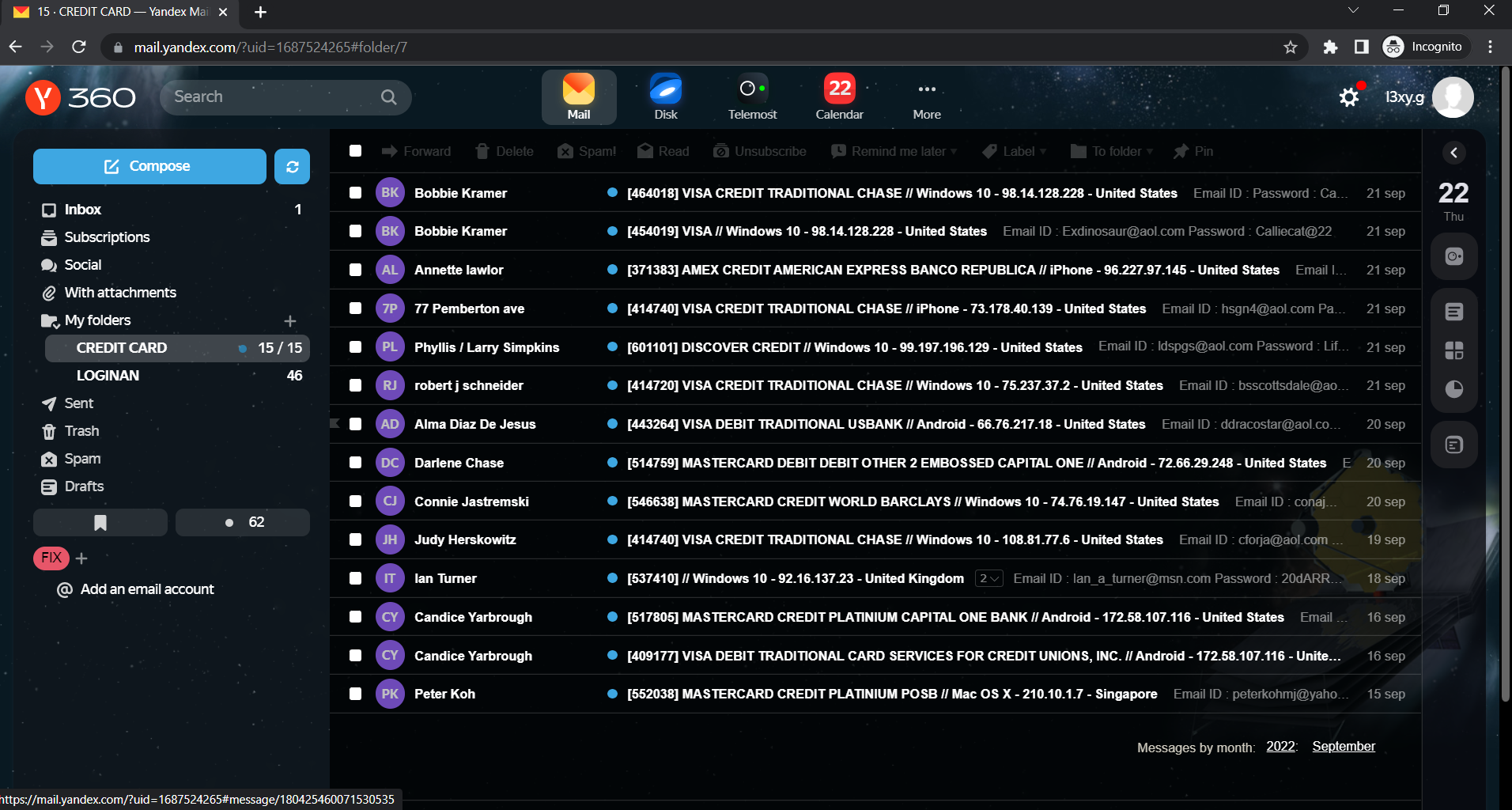The width and height of the screenshot is (1512, 810).
Task: Click the search magnifier icon
Action: (x=388, y=97)
